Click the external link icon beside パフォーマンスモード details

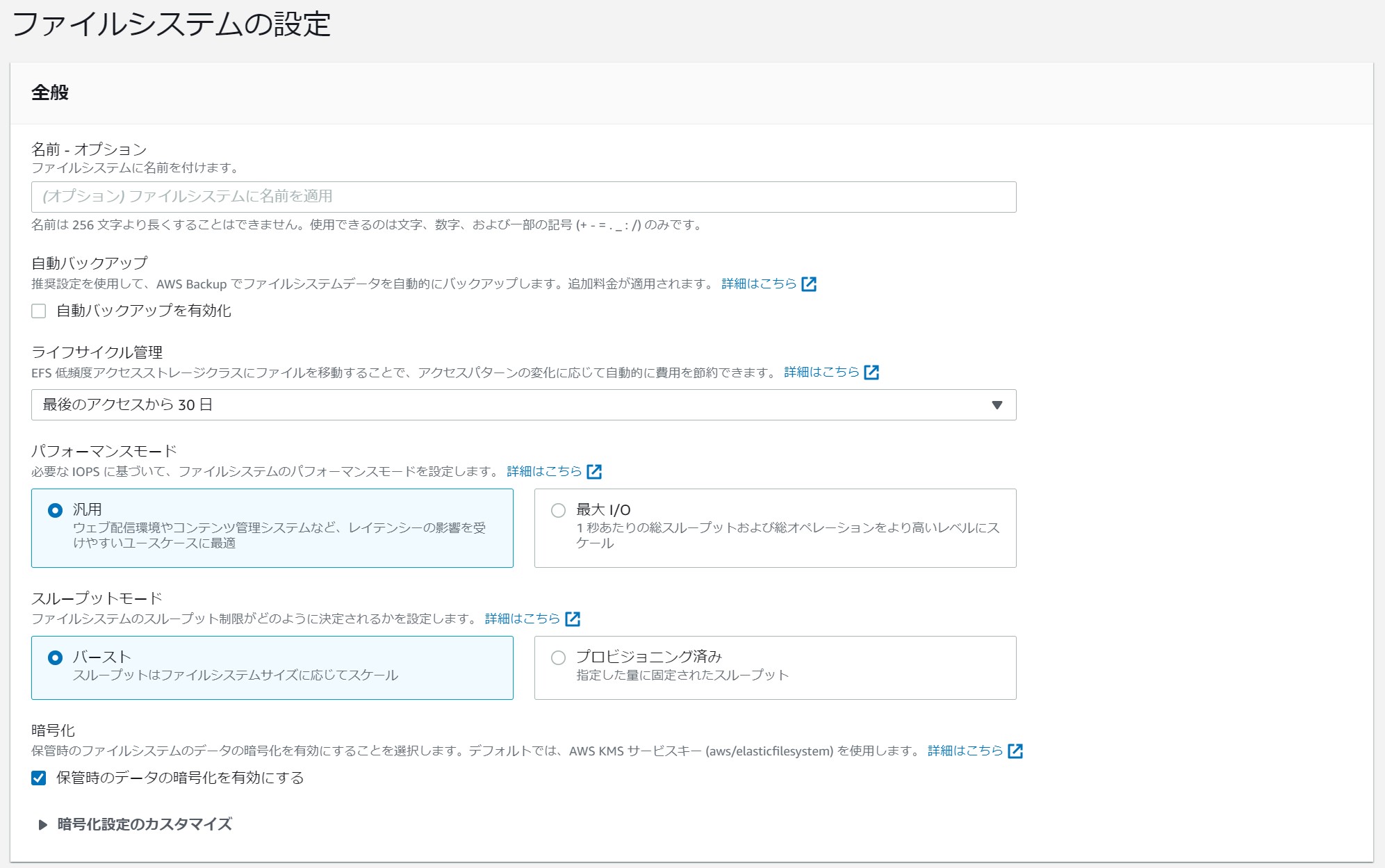pyautogui.click(x=594, y=470)
